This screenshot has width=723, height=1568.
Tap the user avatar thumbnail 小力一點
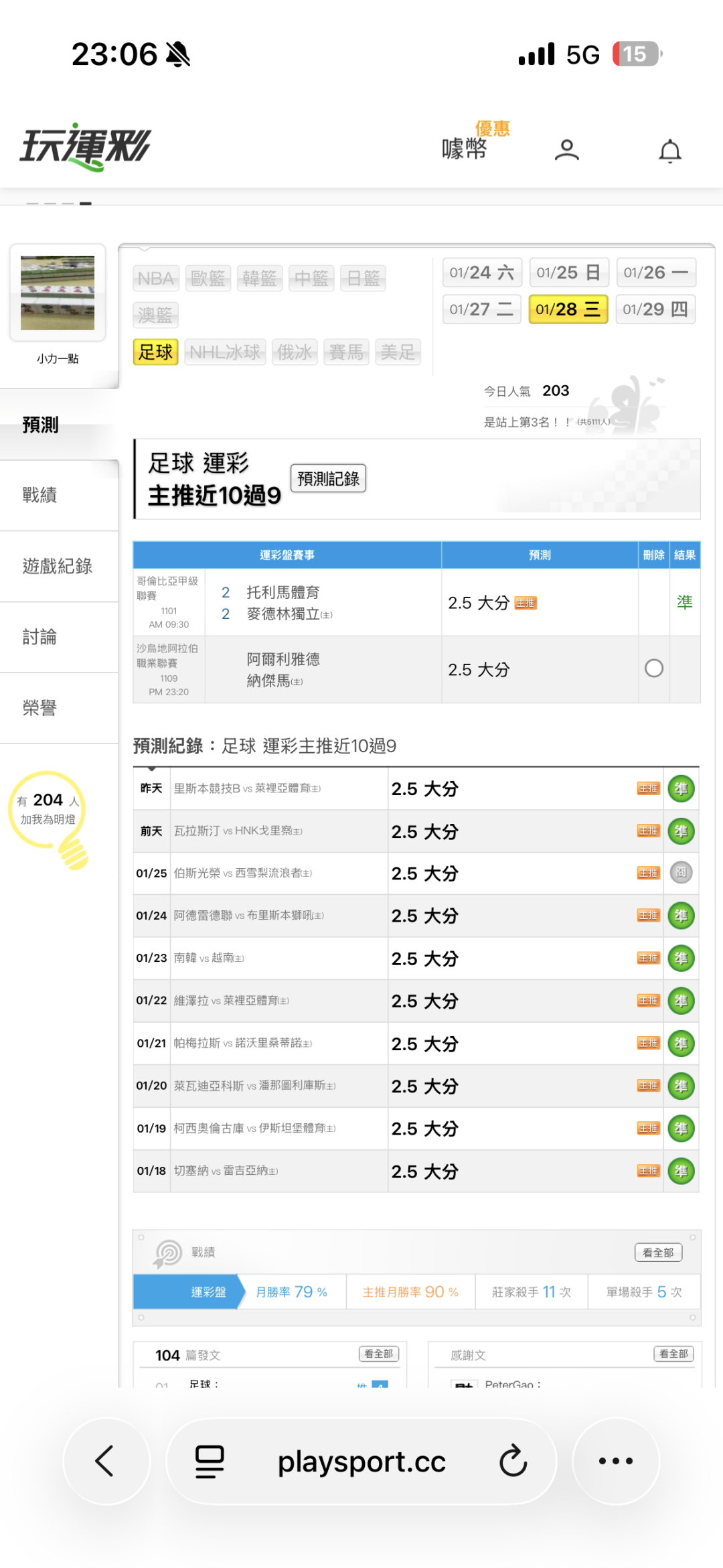tap(58, 293)
